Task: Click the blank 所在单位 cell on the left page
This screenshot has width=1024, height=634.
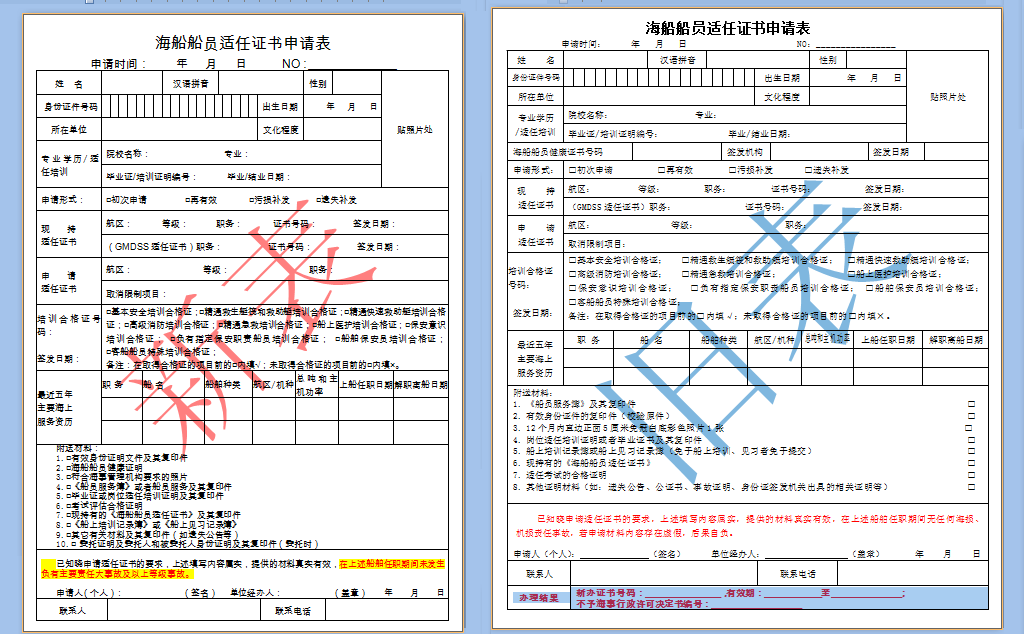Action: click(179, 129)
